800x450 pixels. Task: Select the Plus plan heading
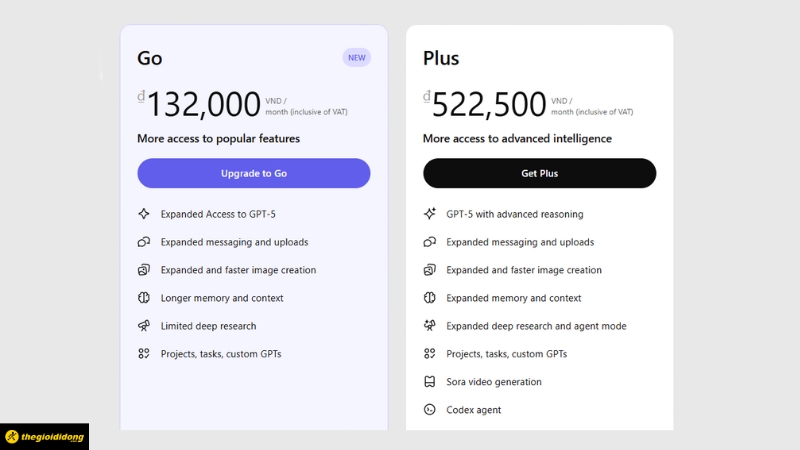tap(441, 58)
